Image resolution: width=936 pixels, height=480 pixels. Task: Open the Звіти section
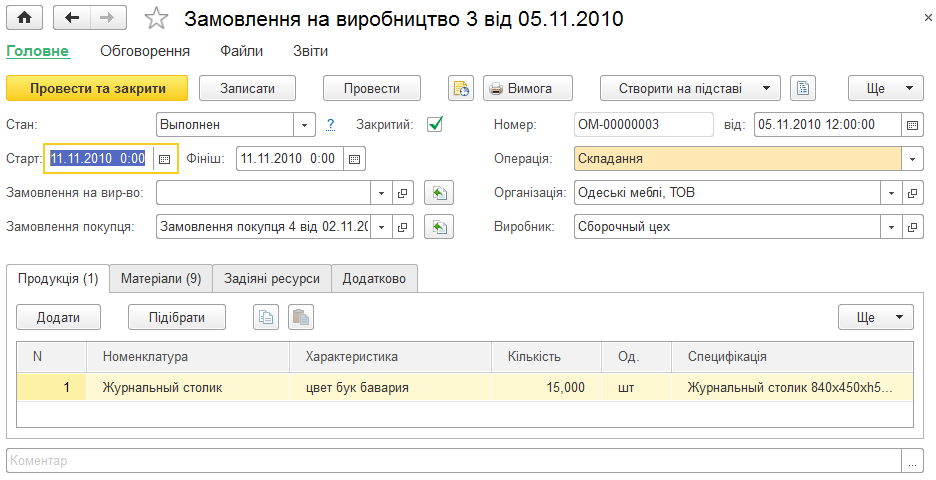point(310,51)
